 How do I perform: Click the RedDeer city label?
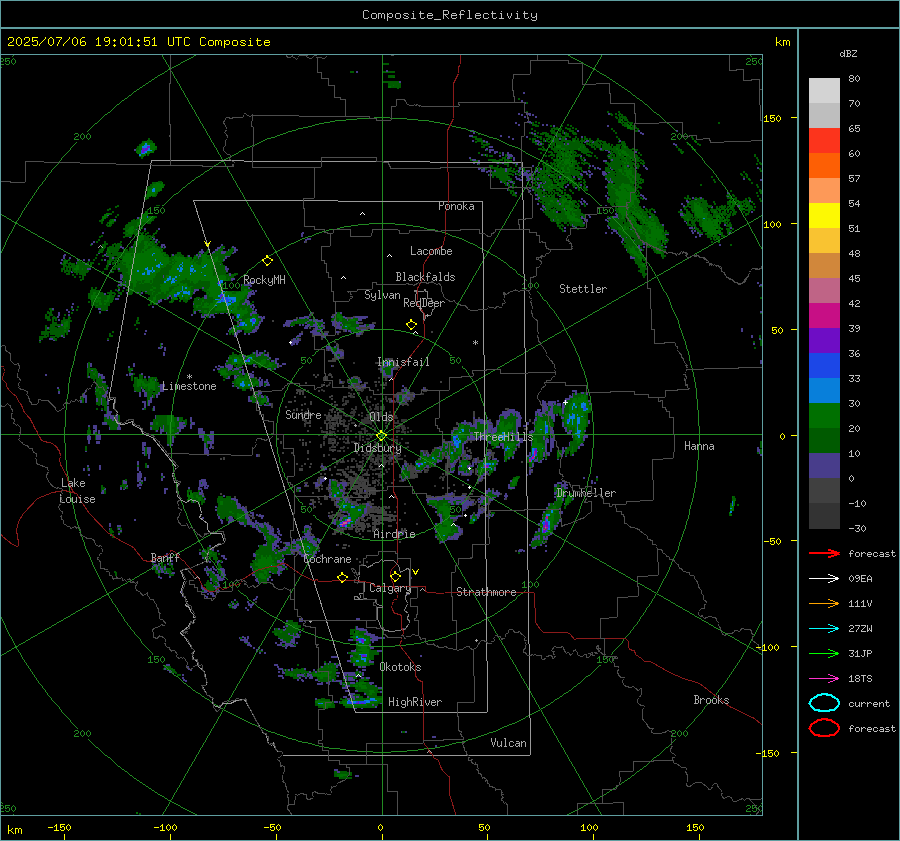tap(424, 303)
